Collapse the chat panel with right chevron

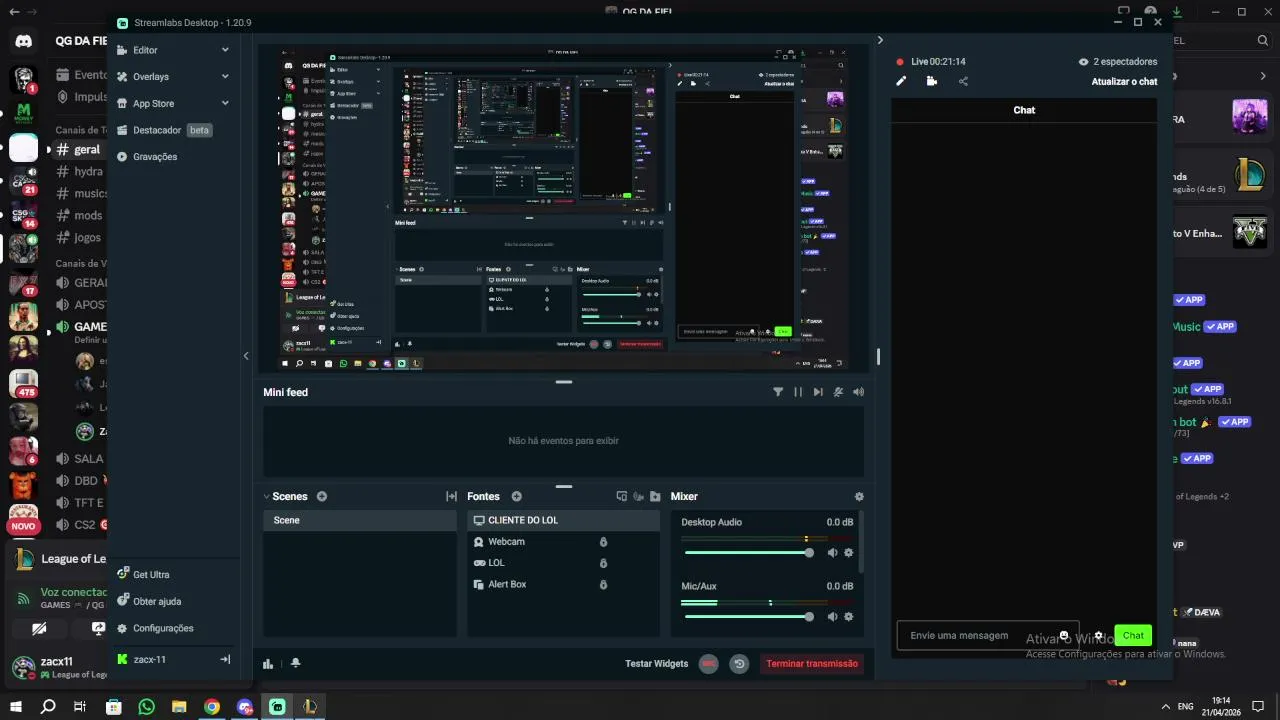[880, 40]
